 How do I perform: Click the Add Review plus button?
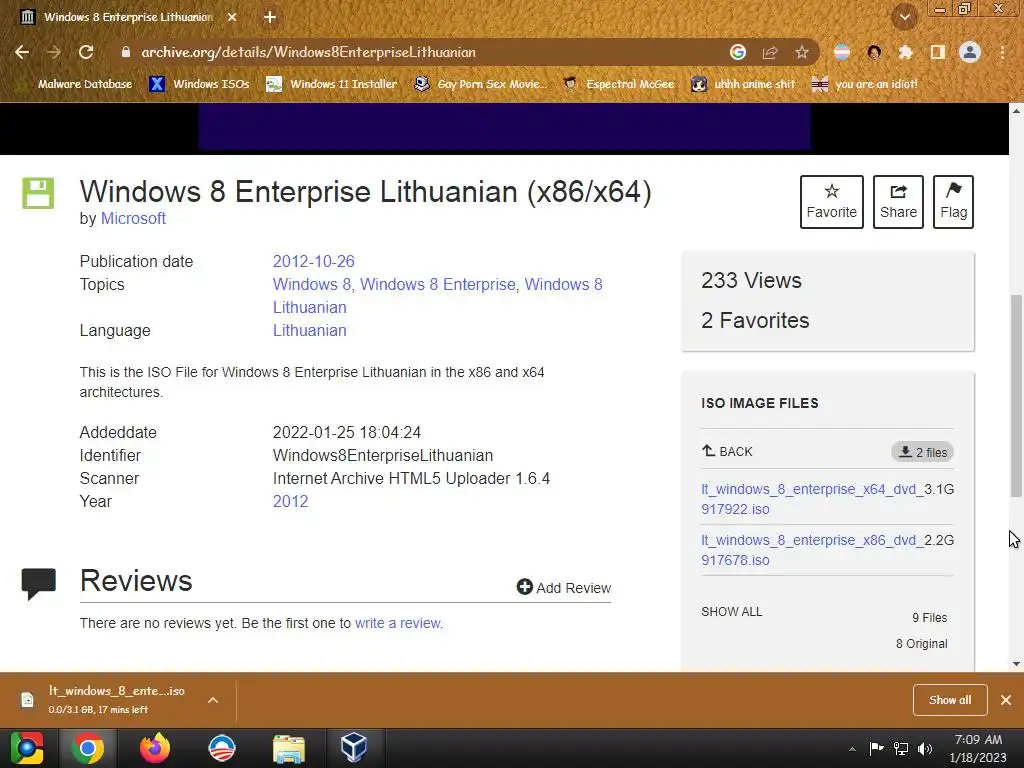pos(564,587)
